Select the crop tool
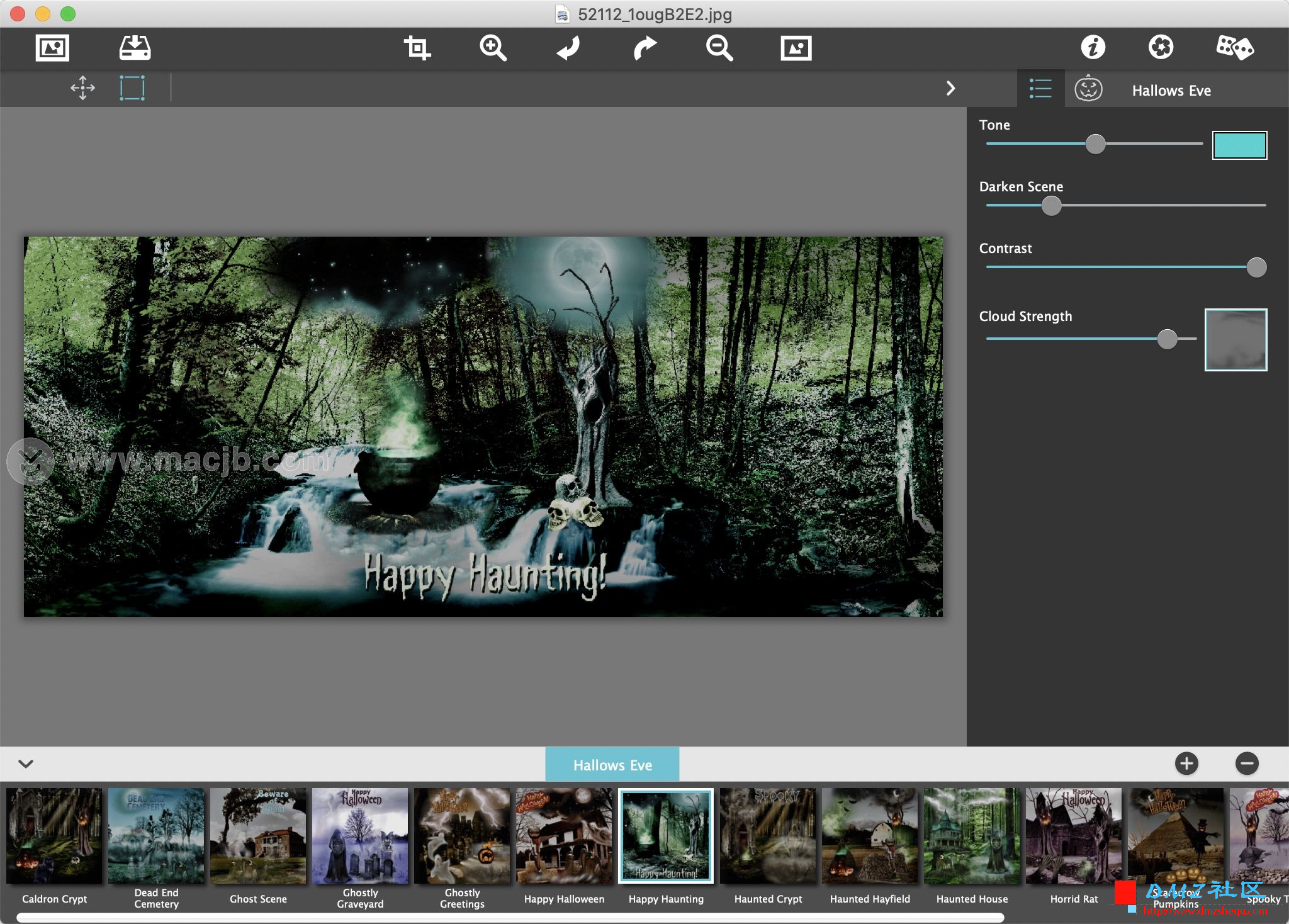Image resolution: width=1289 pixels, height=924 pixels. 417,48
